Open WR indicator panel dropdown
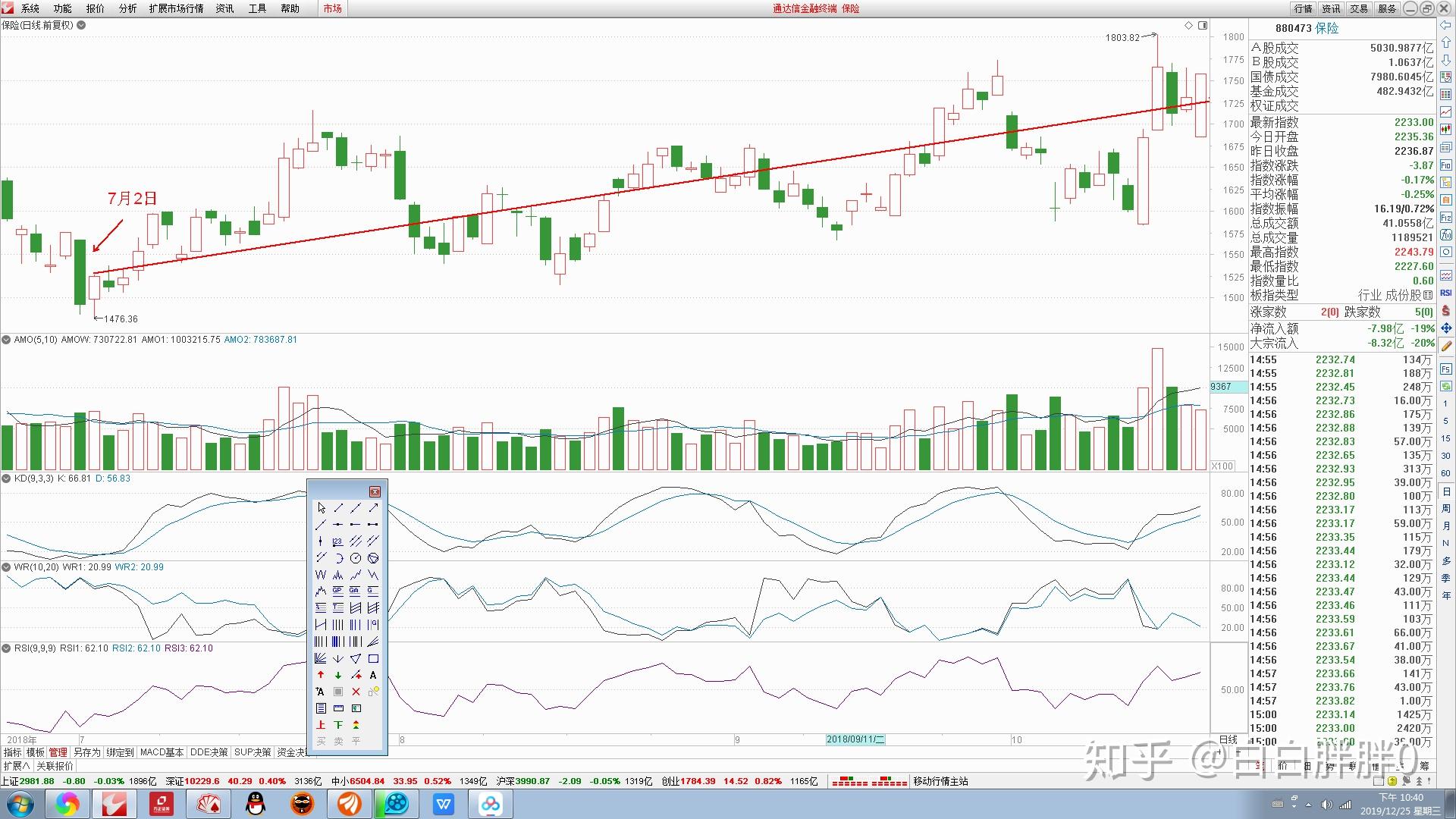The height and width of the screenshot is (819, 1456). coord(6,567)
